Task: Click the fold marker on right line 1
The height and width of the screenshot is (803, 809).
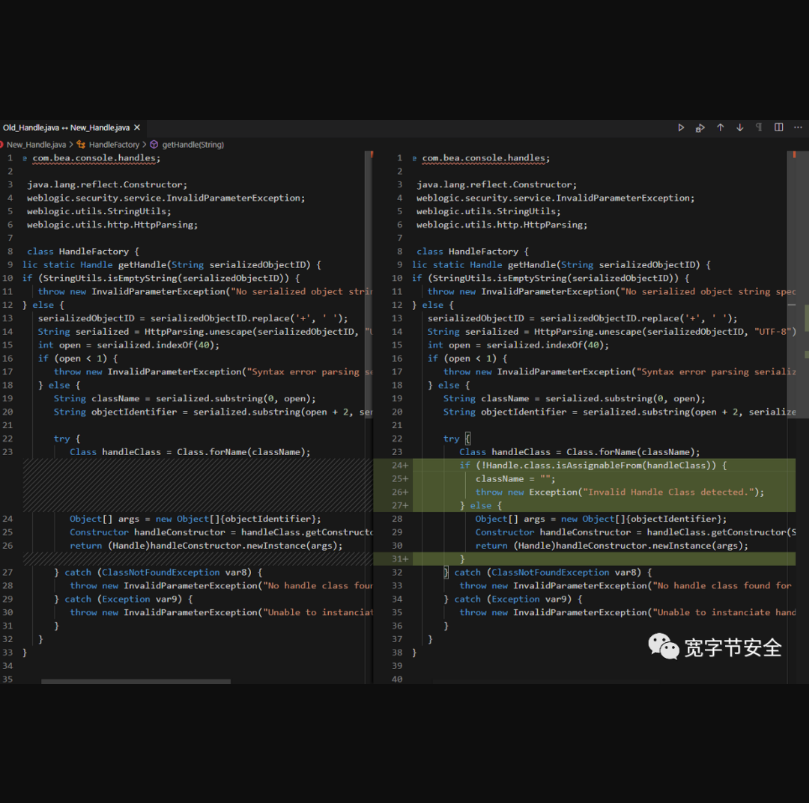Action: [x=415, y=158]
